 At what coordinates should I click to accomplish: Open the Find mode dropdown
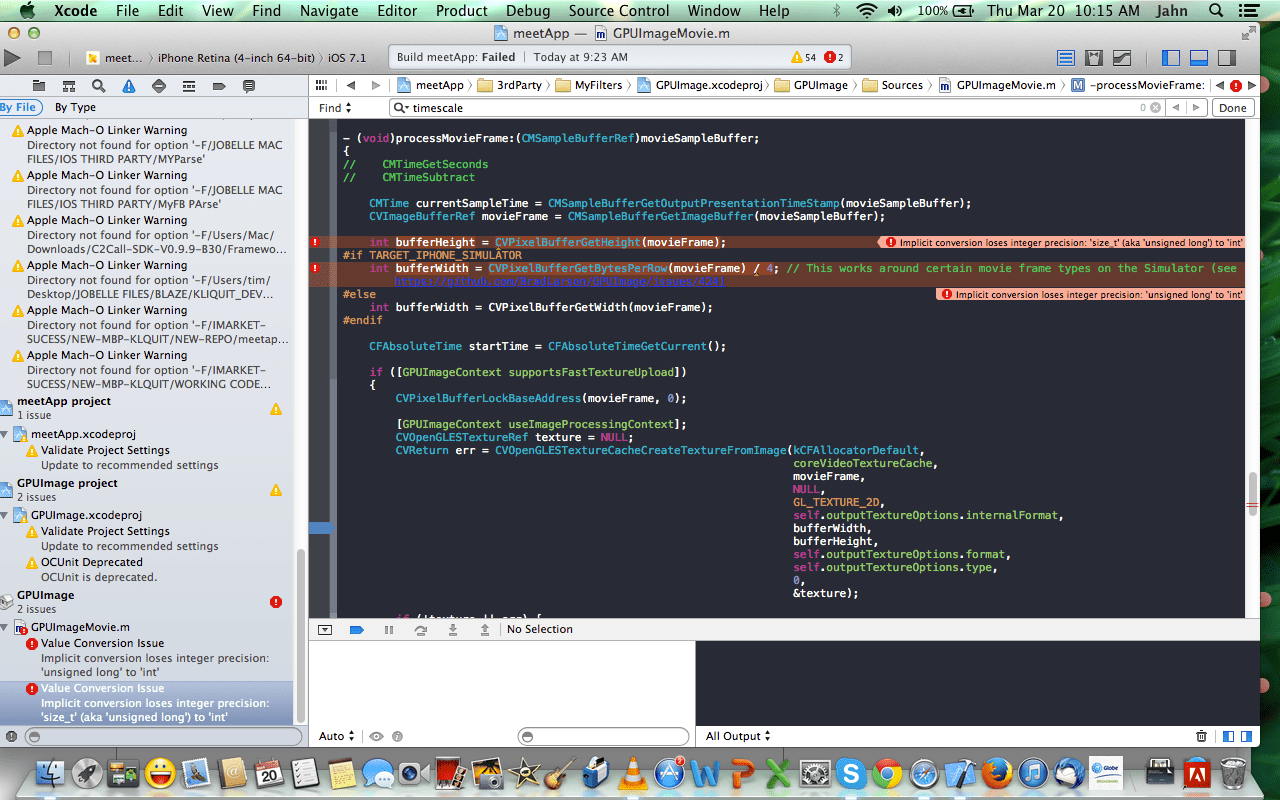[x=335, y=108]
